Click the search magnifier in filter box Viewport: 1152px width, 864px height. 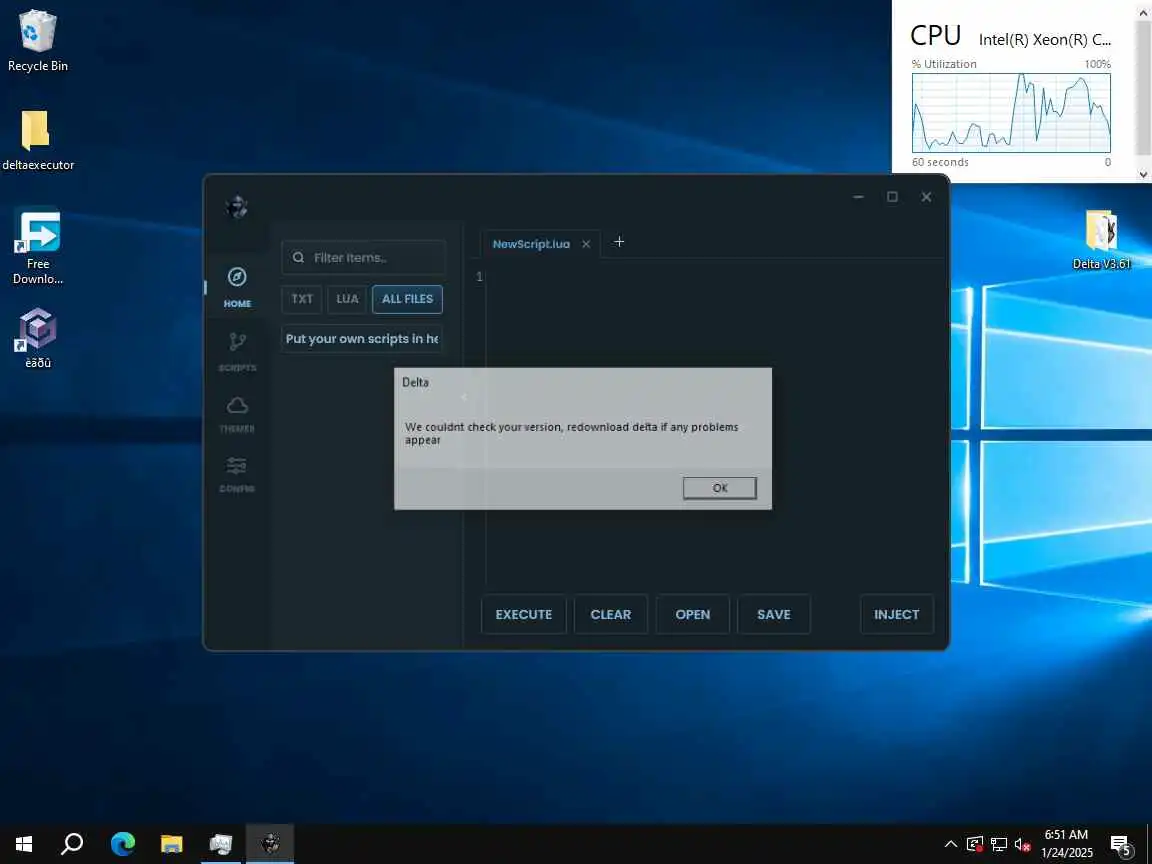[x=298, y=257]
